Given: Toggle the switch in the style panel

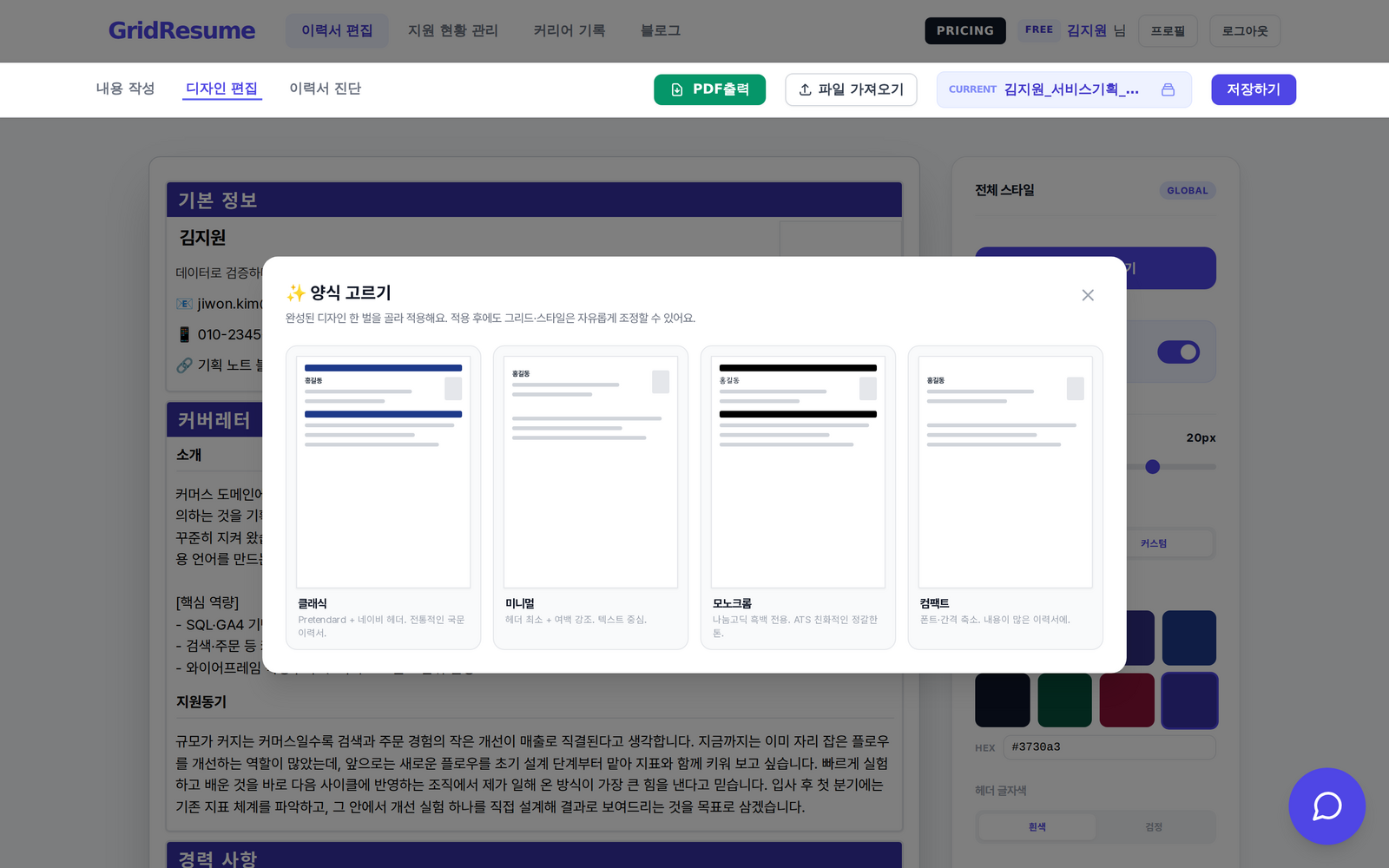Looking at the screenshot, I should pyautogui.click(x=1178, y=352).
